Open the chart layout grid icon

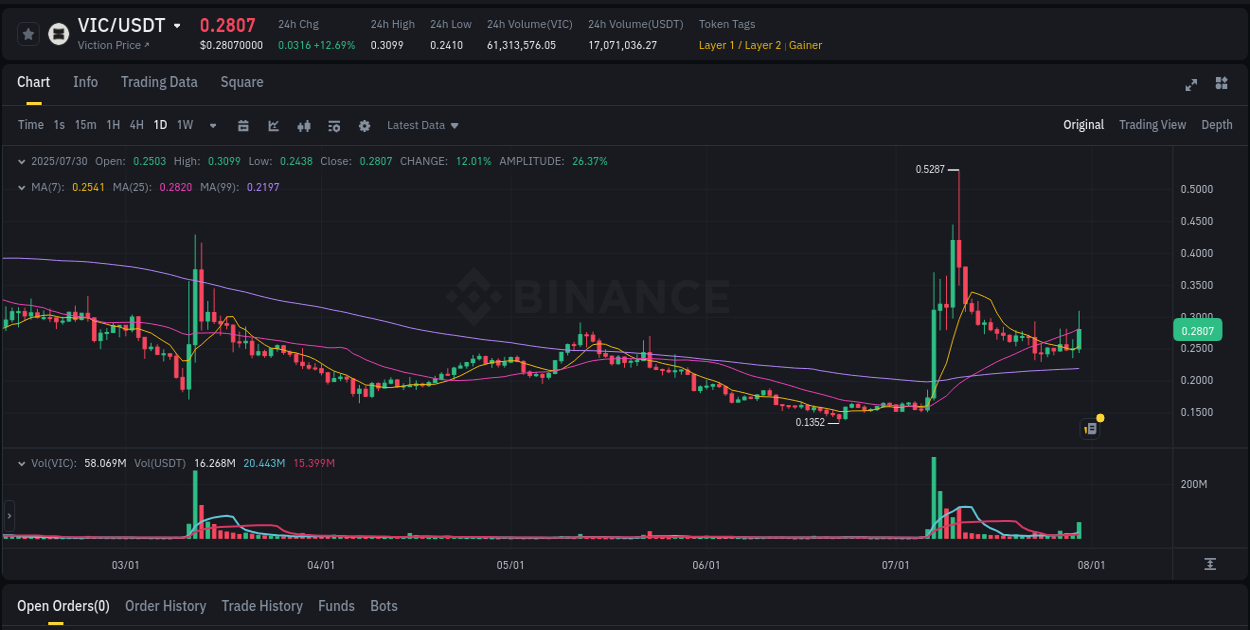tap(1222, 85)
